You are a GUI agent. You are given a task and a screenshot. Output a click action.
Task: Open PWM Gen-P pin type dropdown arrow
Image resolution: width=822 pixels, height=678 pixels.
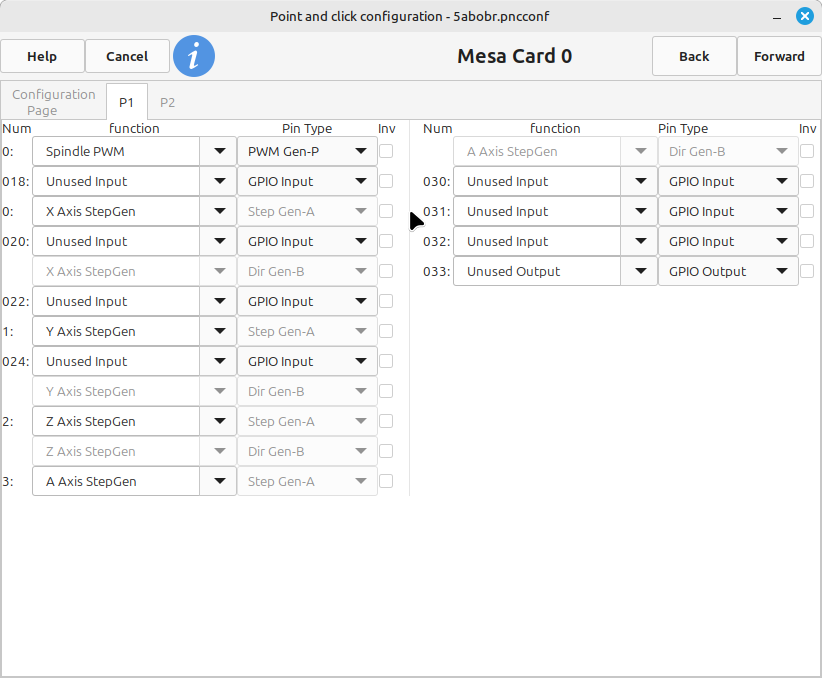(x=360, y=152)
